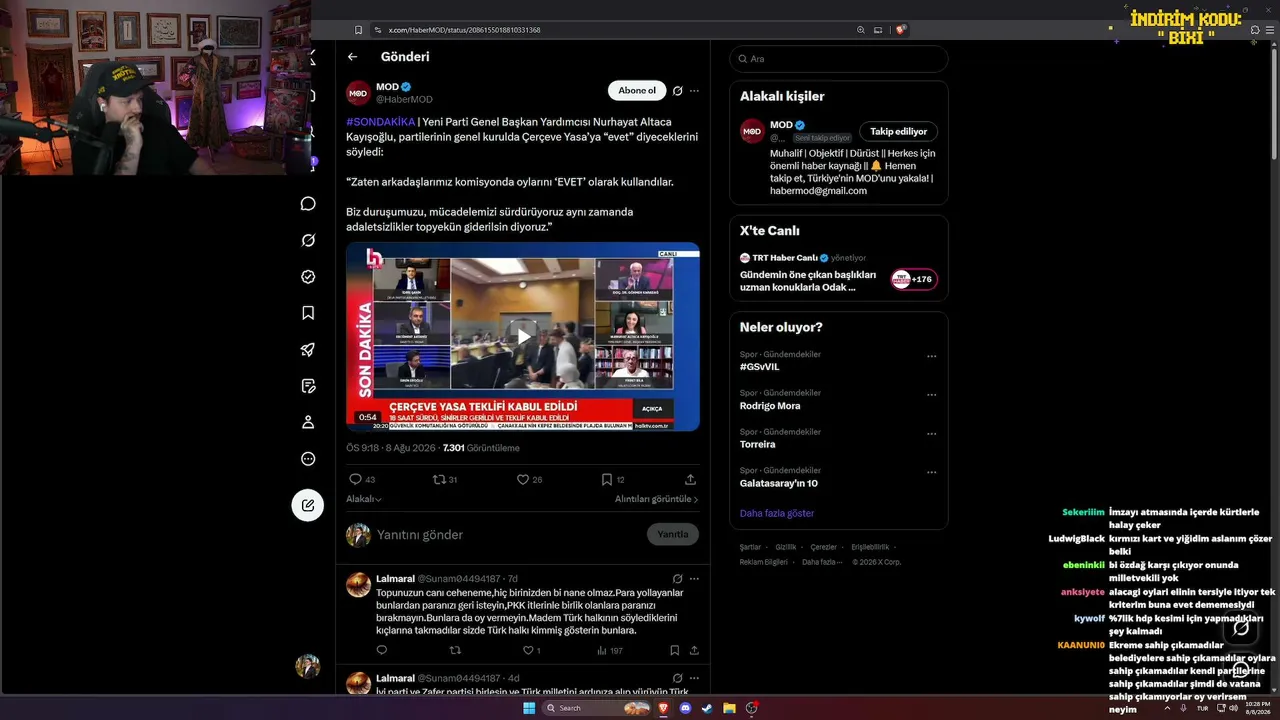This screenshot has width=1280, height=720.
Task: Reply to the 7d Lalmaral comment
Action: point(382,650)
